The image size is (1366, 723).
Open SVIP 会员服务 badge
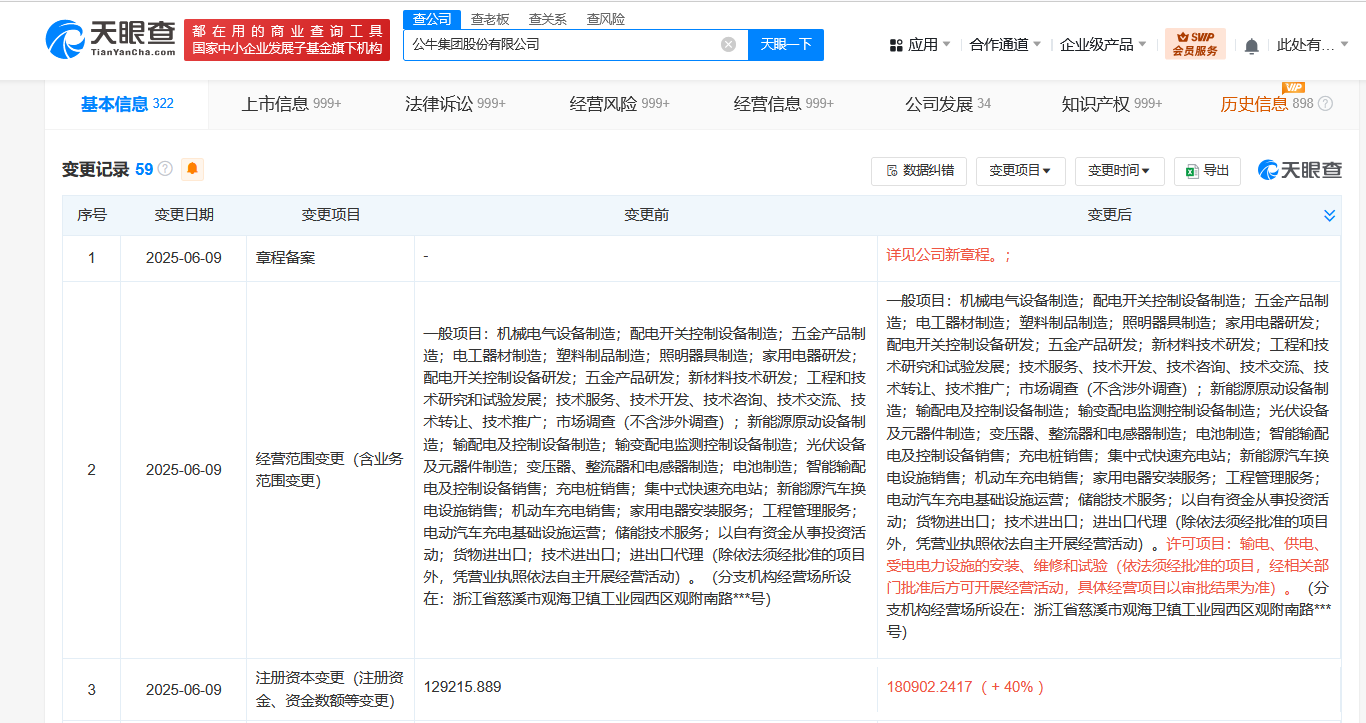[1194, 44]
